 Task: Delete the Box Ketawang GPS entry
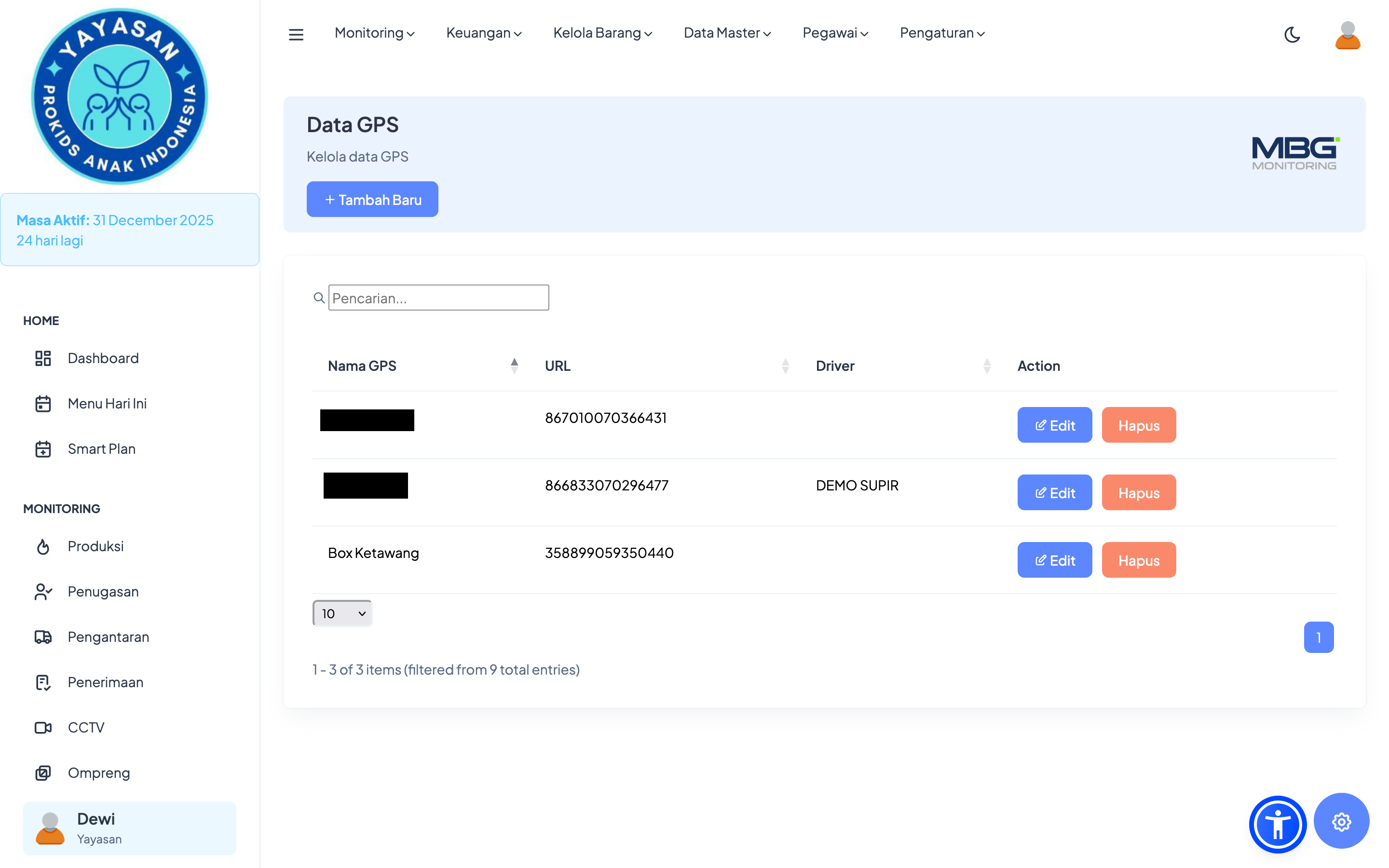[1138, 560]
